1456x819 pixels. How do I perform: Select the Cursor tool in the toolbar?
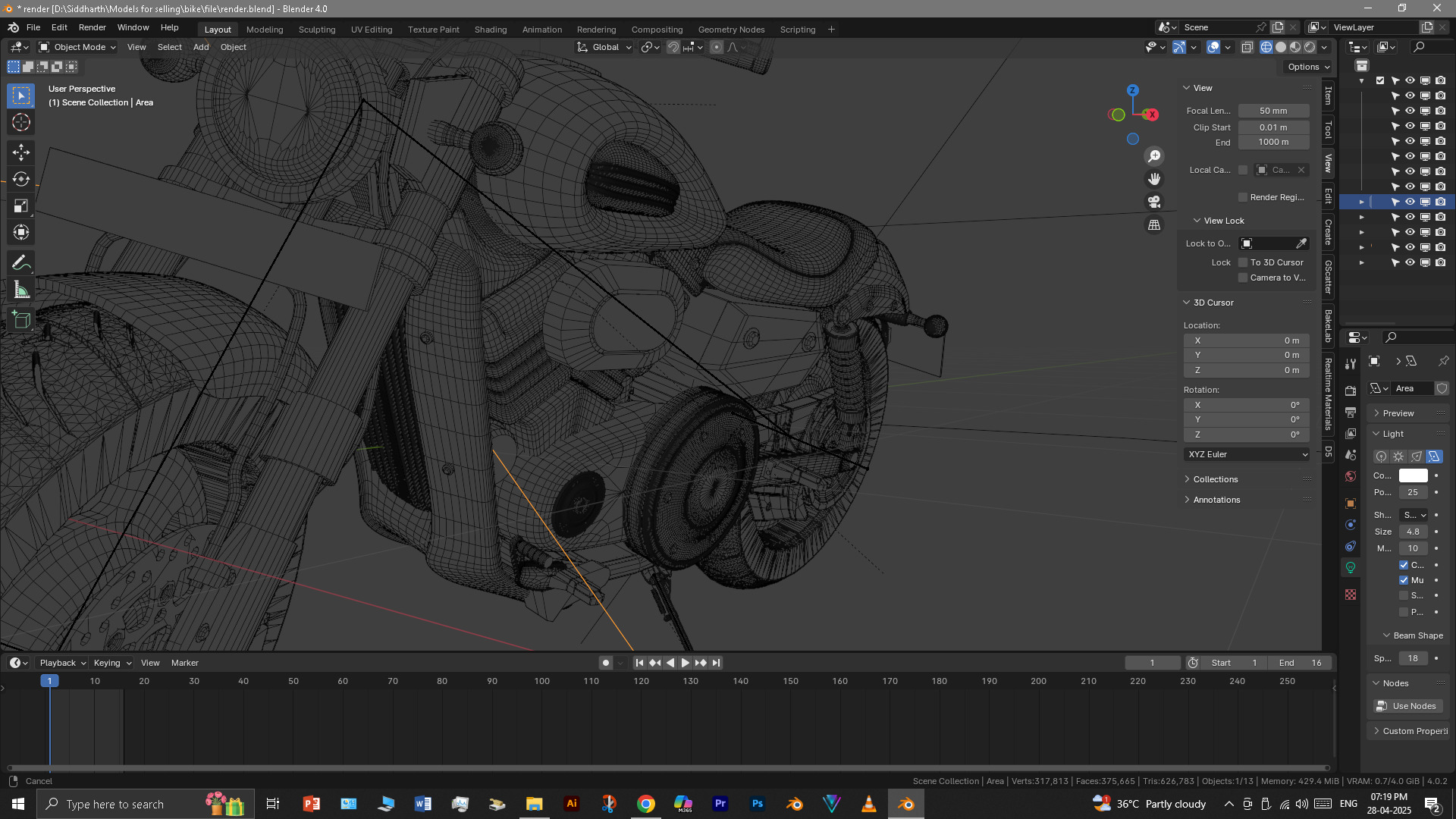[21, 122]
